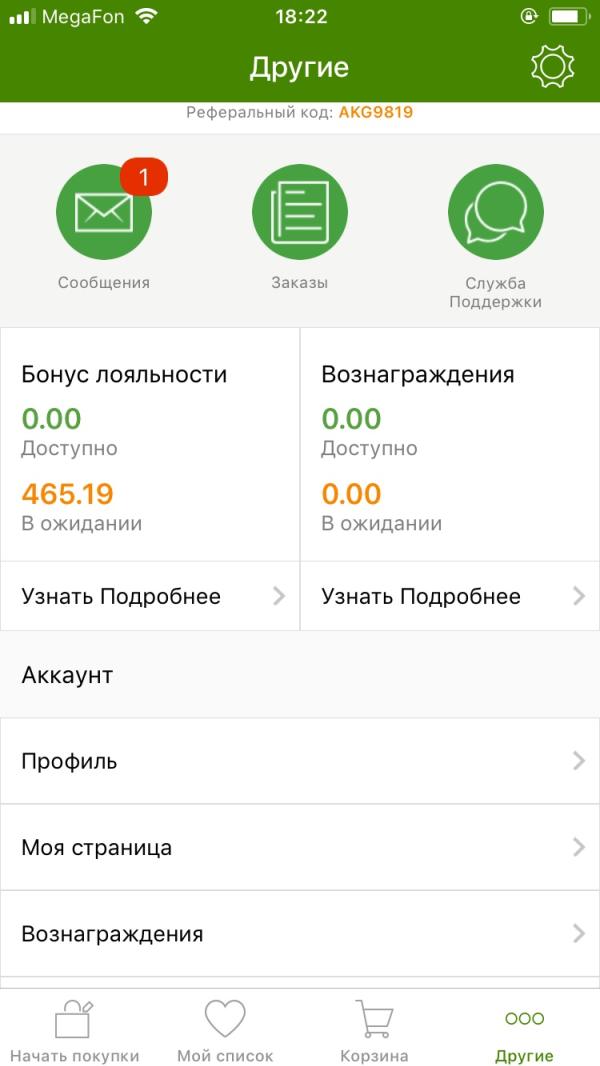Open the Начать покупки shopping bag icon
This screenshot has height=1066, width=600.
coord(74,1020)
